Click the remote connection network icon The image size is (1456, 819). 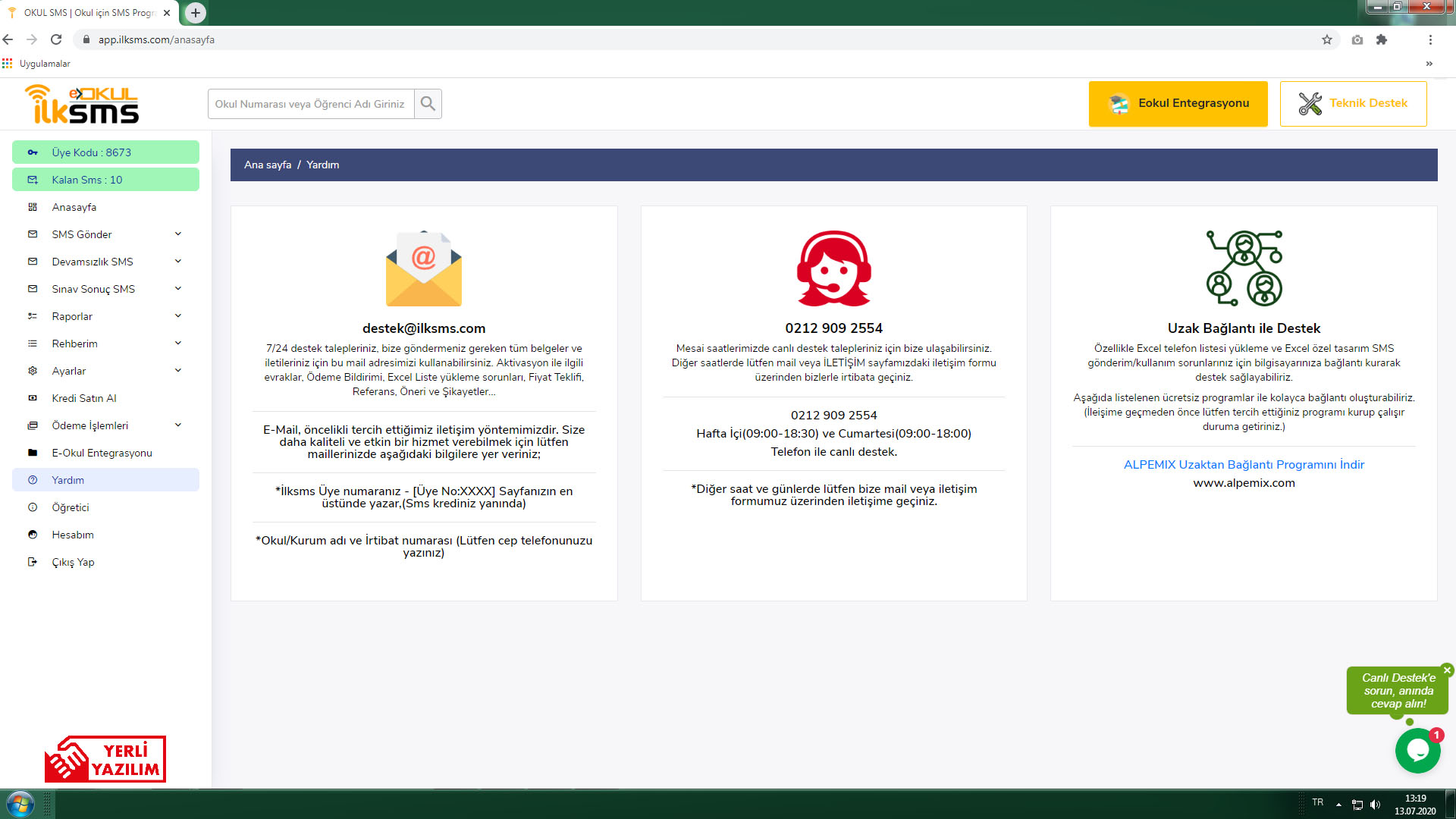1244,268
